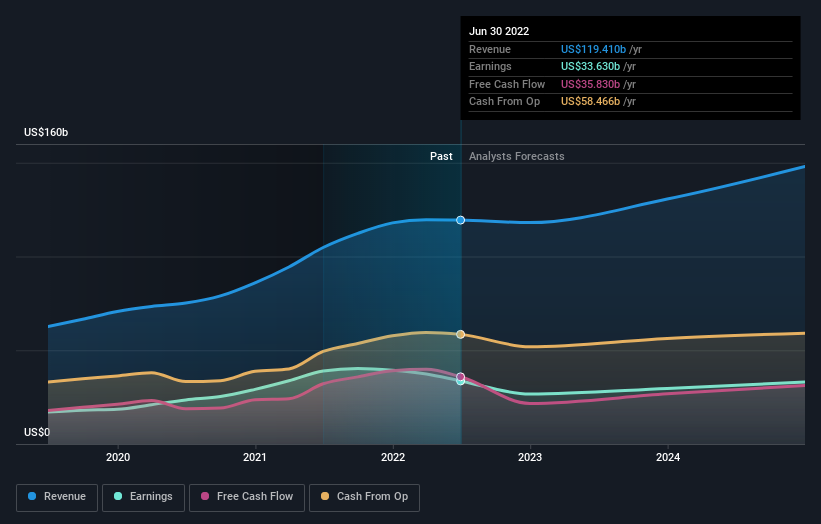The width and height of the screenshot is (821, 524).
Task: Click the US$119.410b revenue value
Action: click(593, 49)
